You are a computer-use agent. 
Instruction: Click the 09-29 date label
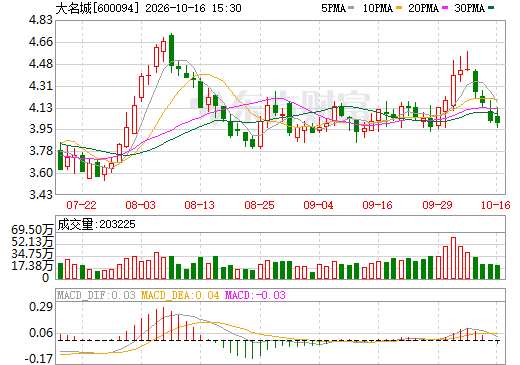[437, 205]
